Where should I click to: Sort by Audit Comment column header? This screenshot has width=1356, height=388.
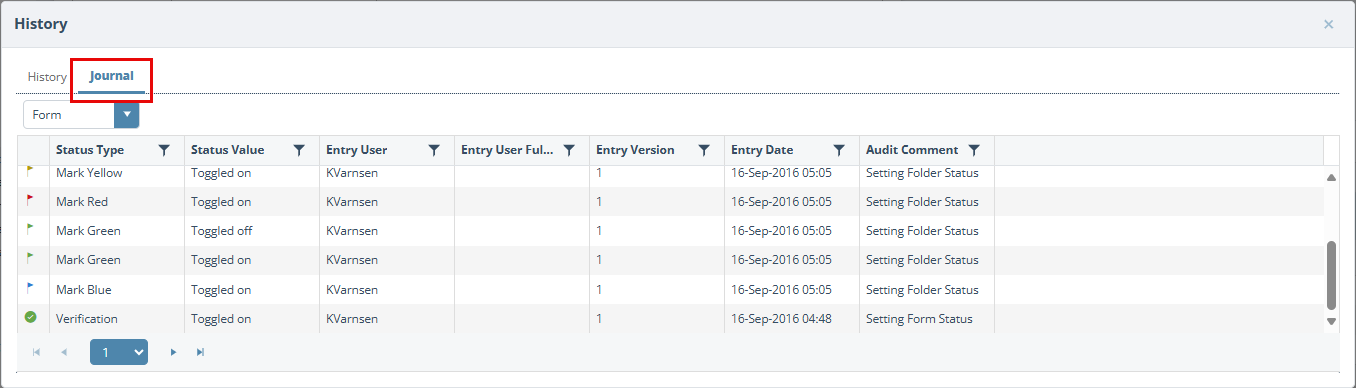tap(912, 150)
